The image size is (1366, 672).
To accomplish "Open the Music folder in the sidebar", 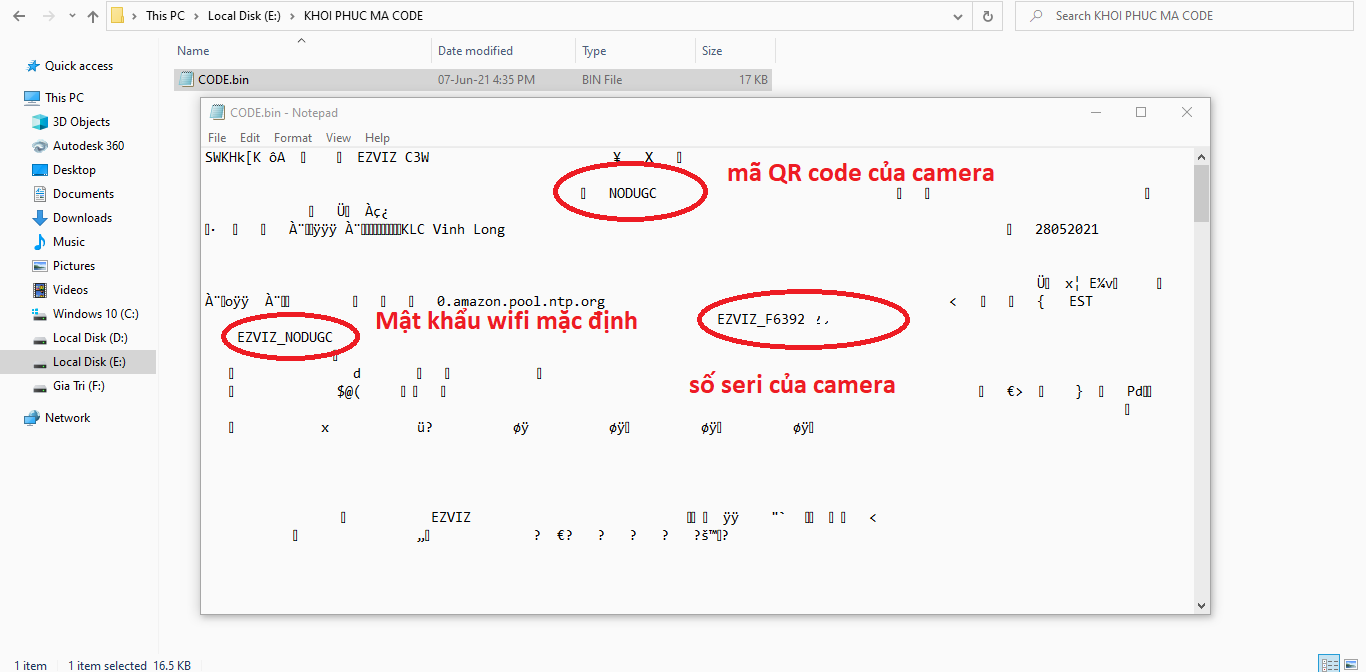I will pos(69,242).
